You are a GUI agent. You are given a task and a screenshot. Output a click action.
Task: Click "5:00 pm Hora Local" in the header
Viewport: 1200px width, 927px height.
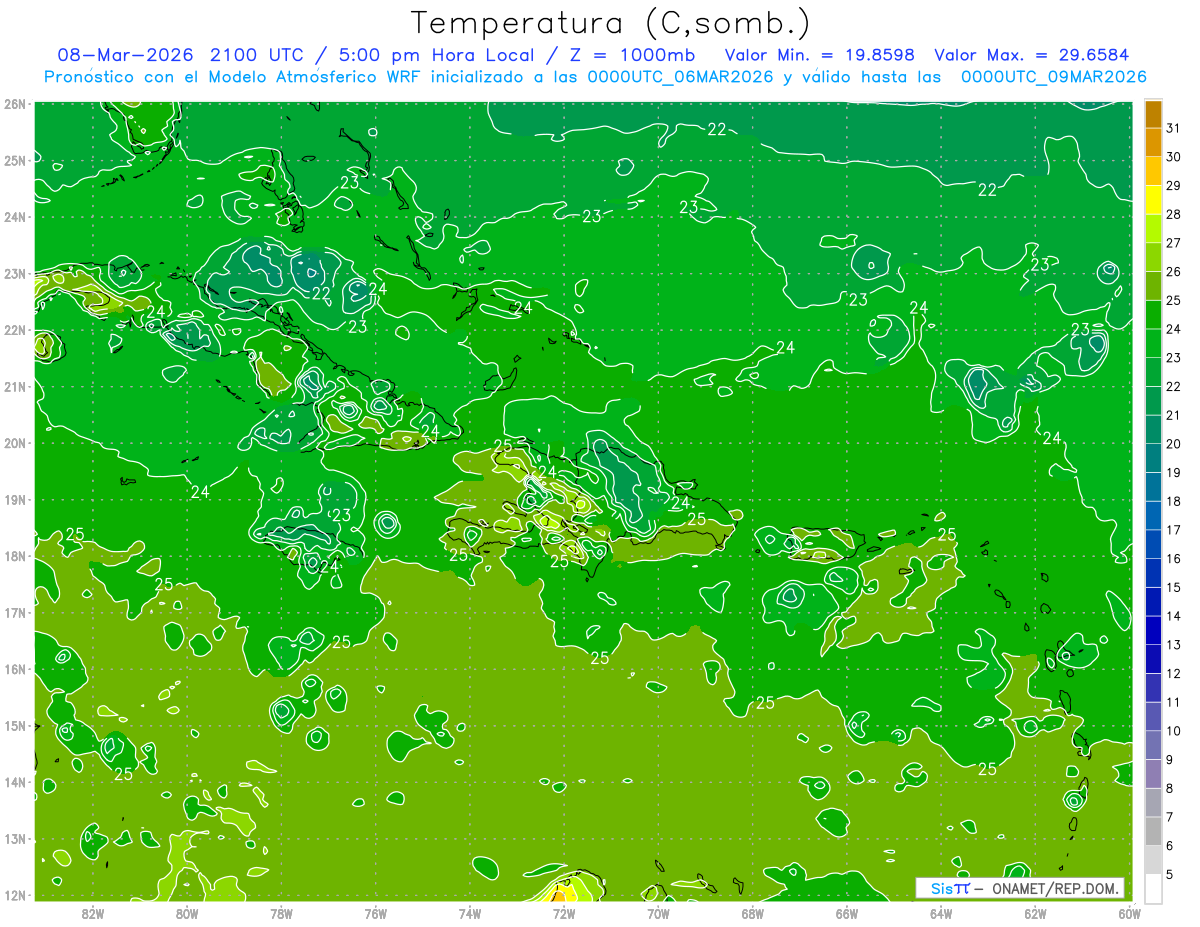pyautogui.click(x=435, y=55)
